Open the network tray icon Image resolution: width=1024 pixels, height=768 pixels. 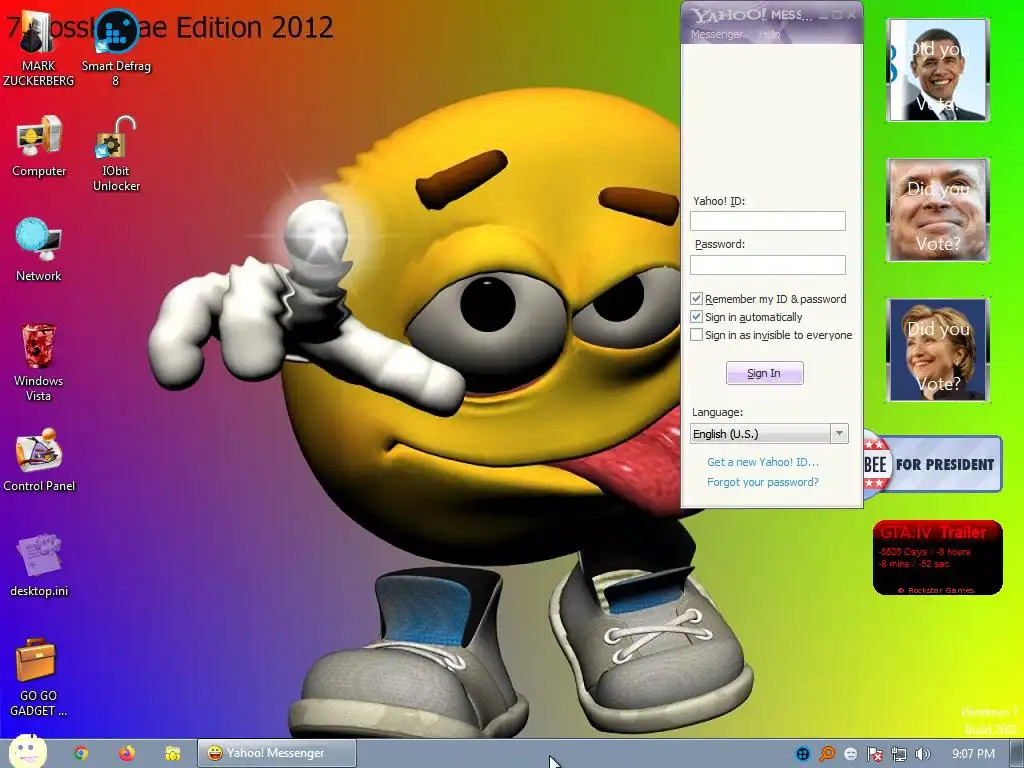tap(899, 754)
